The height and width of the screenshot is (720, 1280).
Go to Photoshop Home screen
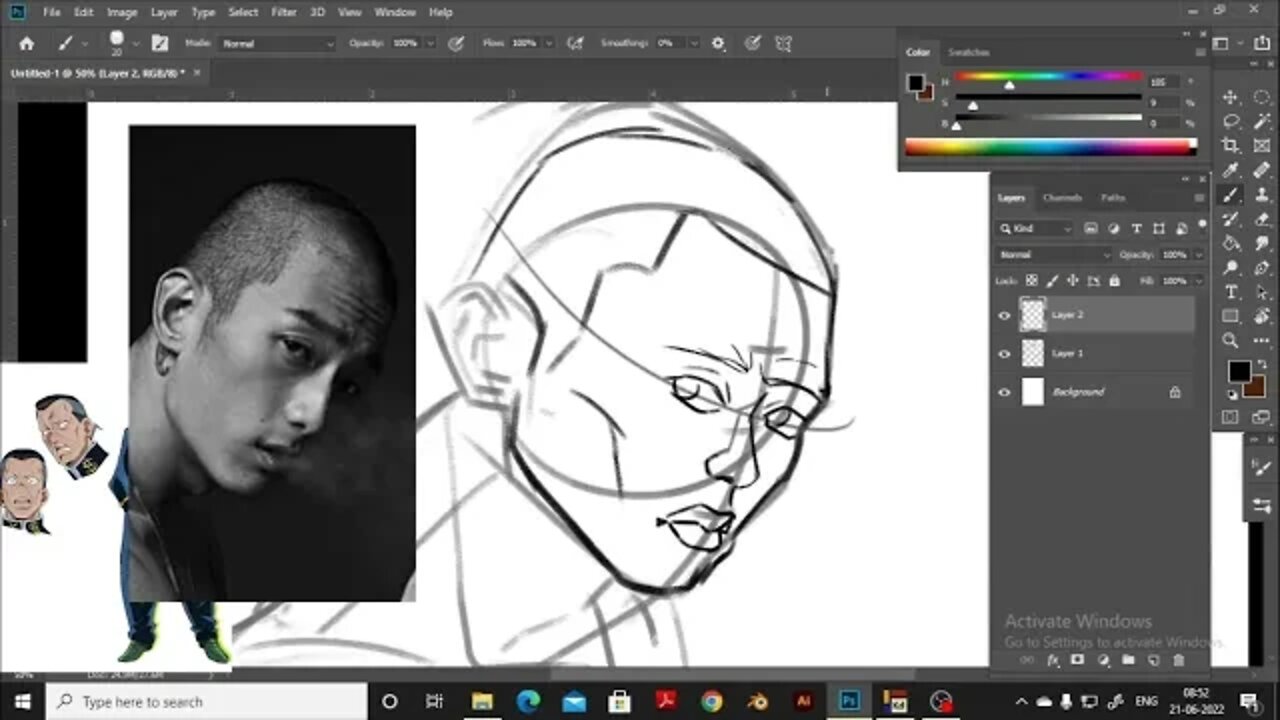[x=27, y=44]
